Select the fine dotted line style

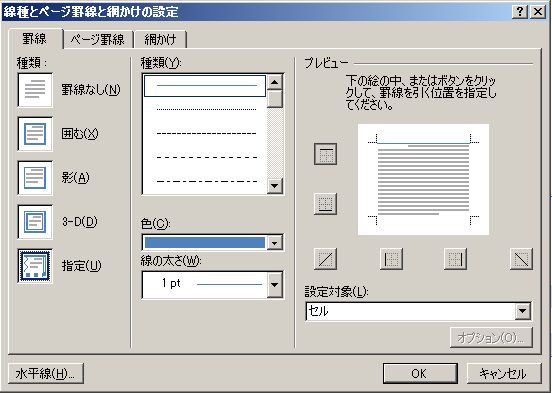tap(206, 110)
